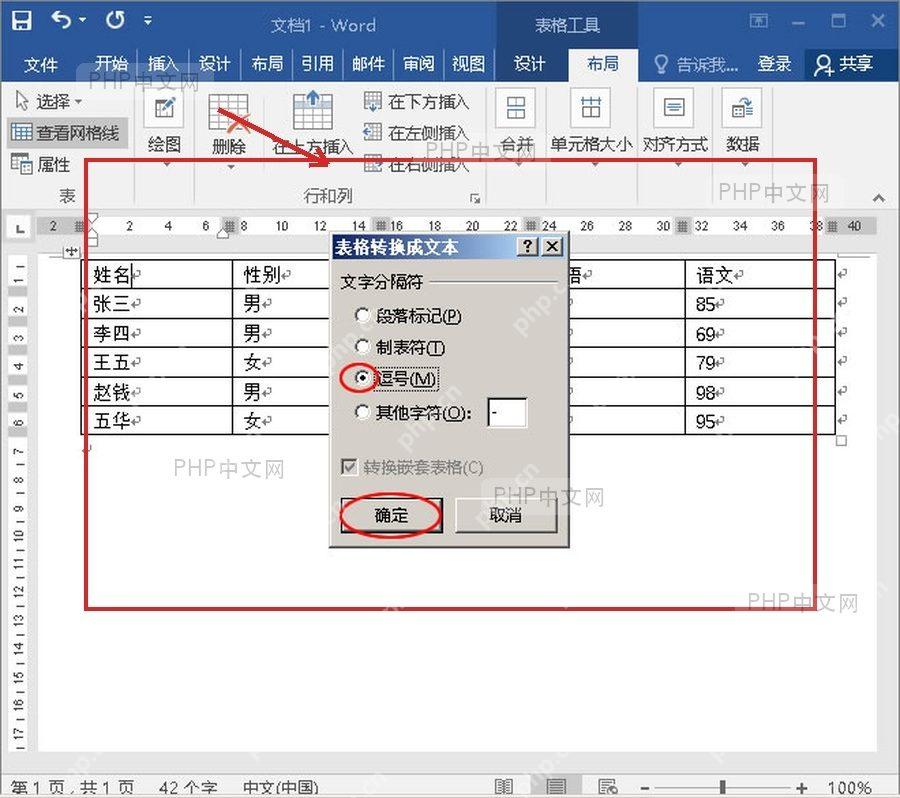Click the 数据 data icon

coord(742,107)
